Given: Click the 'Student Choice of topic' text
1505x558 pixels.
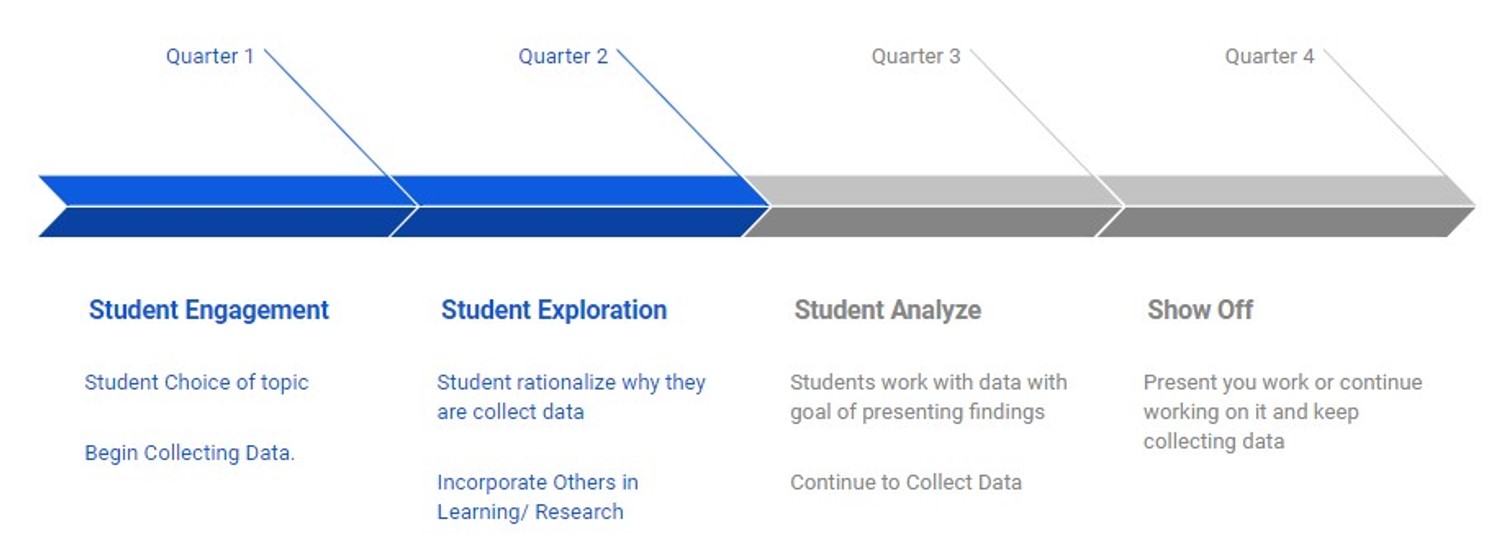Looking at the screenshot, I should (x=197, y=382).
